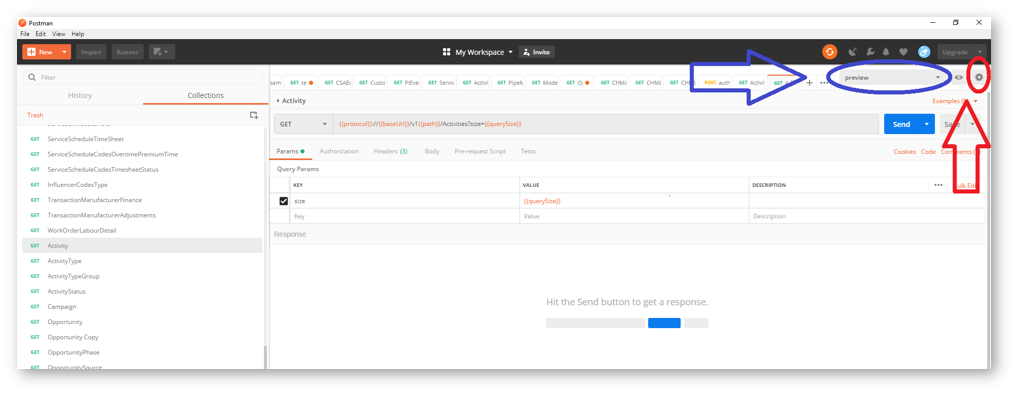This screenshot has width=1017, height=395.
Task: Open the Authorization request tab
Action: [339, 151]
